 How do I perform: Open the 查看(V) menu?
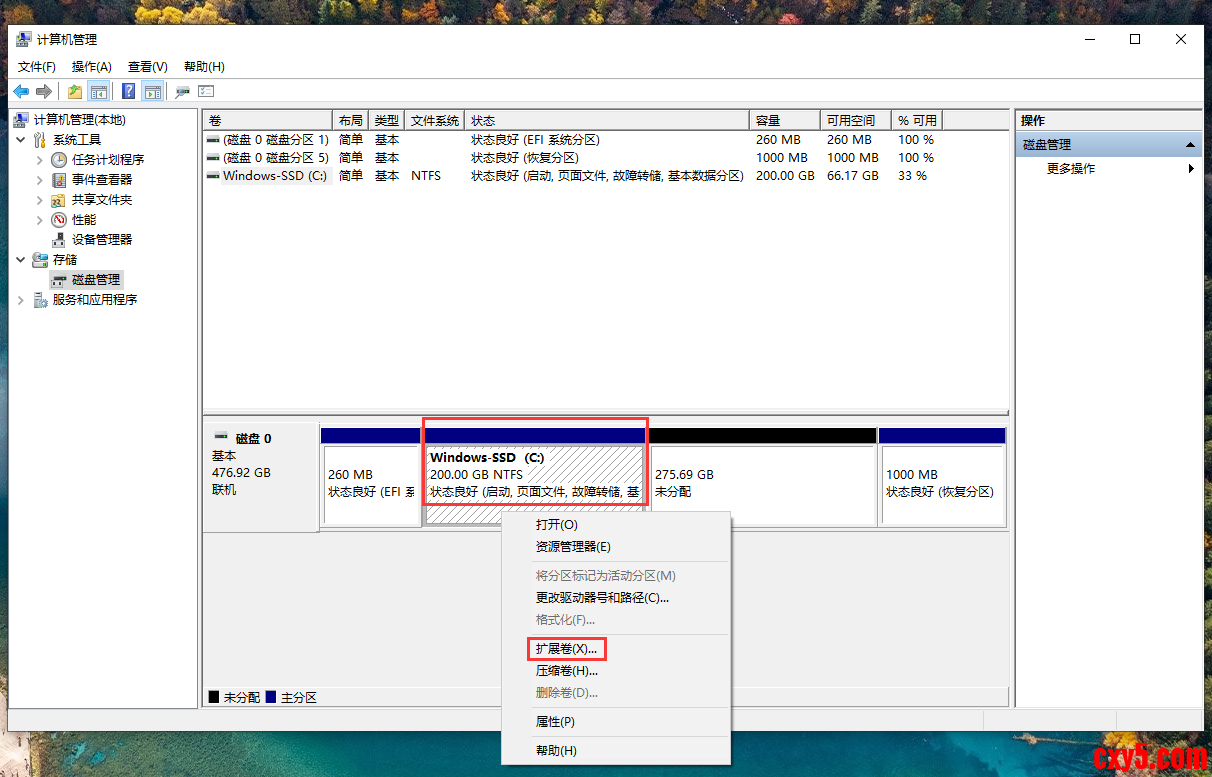click(x=147, y=67)
